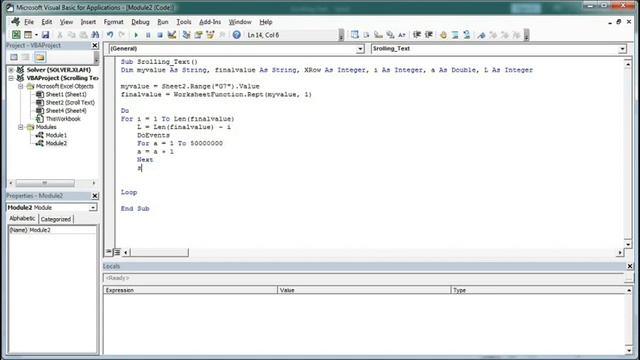Image resolution: width=640 pixels, height=360 pixels.
Task: Select Sheet4 (Sheet4) in project tree
Action: [65, 111]
